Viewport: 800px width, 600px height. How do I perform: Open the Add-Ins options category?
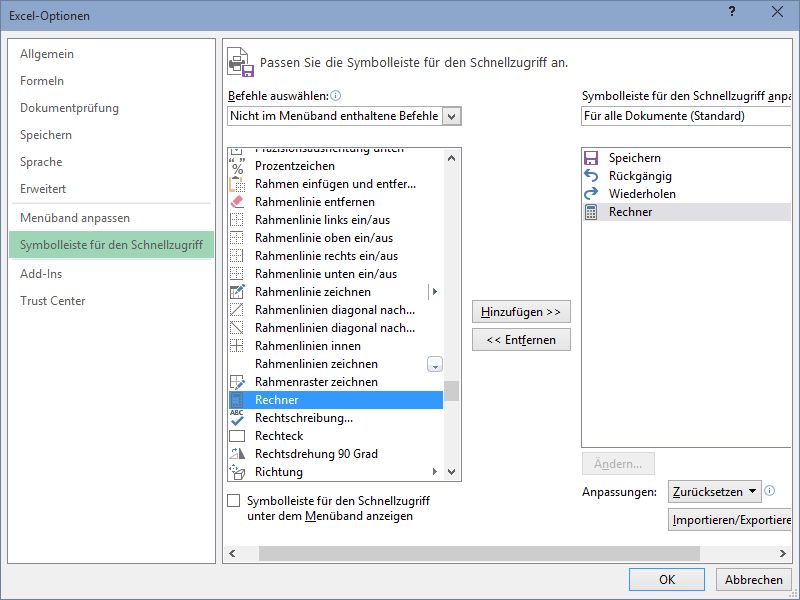pyautogui.click(x=41, y=274)
